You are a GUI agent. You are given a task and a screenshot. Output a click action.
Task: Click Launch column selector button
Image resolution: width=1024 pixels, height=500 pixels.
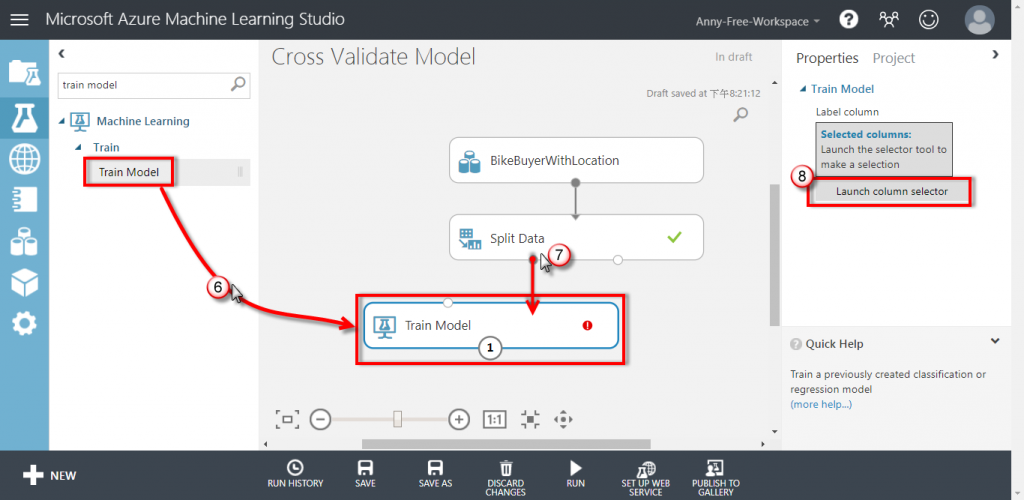coord(891,192)
